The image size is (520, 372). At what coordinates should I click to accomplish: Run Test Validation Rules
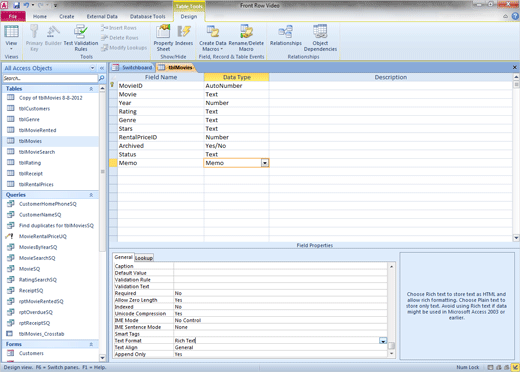[81, 37]
